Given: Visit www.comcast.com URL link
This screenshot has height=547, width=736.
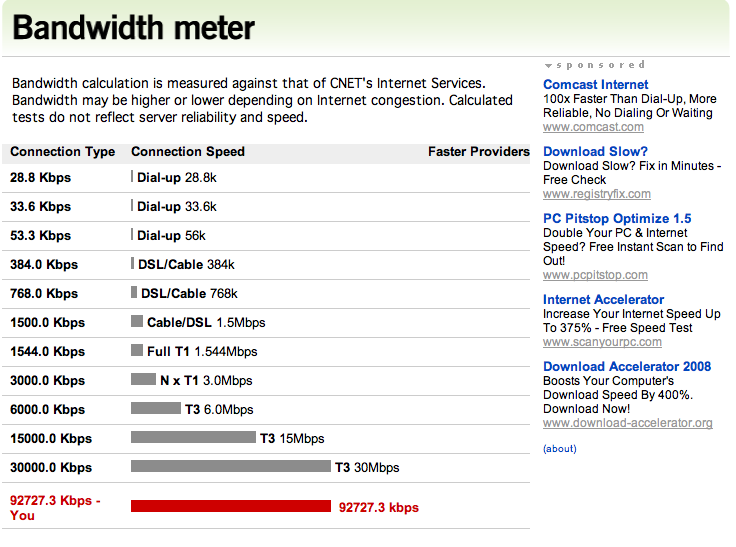Looking at the screenshot, I should pyautogui.click(x=593, y=127).
